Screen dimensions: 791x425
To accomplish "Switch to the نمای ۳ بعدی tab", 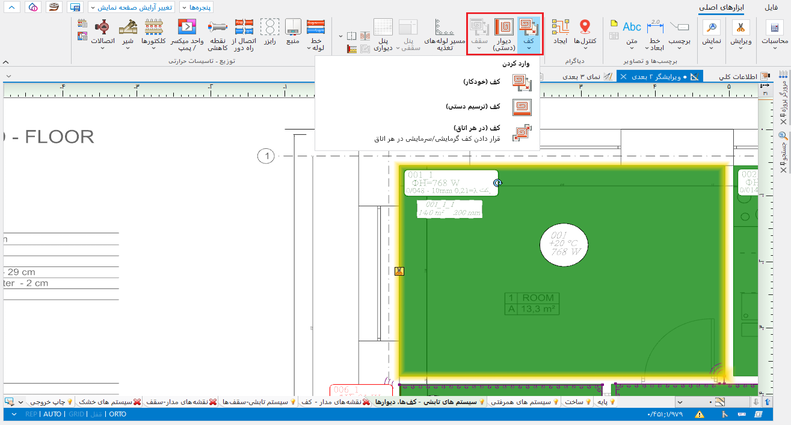I will 580,76.
